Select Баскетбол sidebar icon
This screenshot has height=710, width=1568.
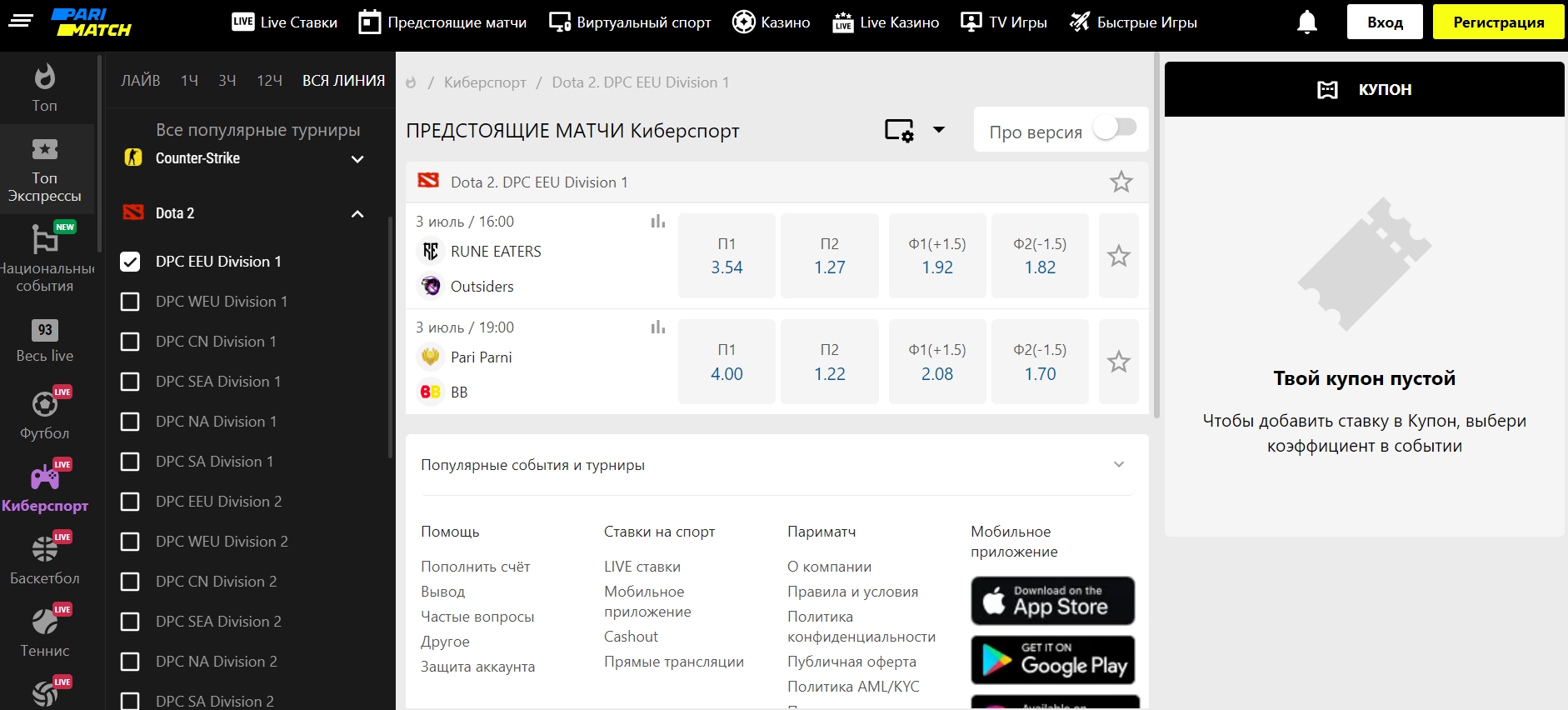click(45, 549)
